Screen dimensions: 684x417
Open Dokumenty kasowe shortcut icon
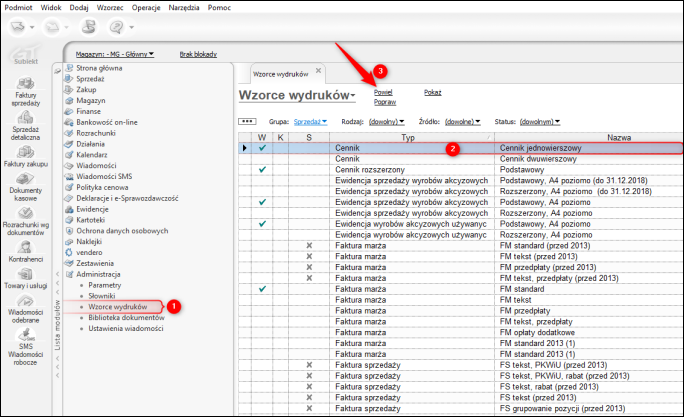(x=25, y=178)
